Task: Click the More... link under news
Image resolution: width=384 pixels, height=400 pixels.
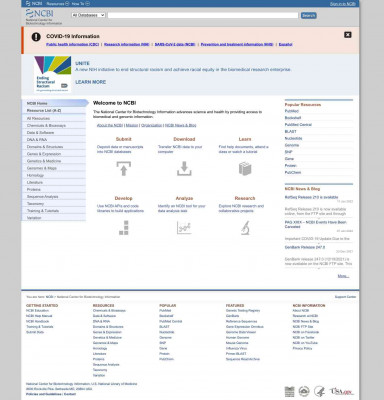Action: 343,276
